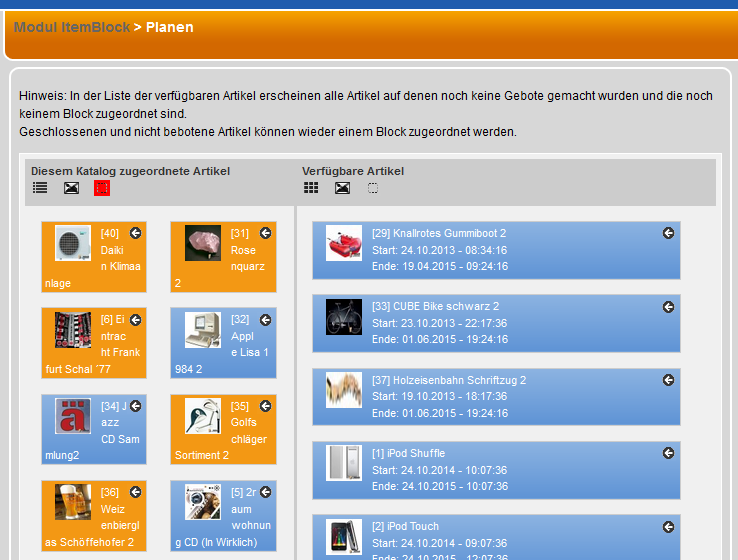This screenshot has width=738, height=560.
Task: Click arrow icon on Apple Lisa 1984 card
Action: tap(265, 320)
